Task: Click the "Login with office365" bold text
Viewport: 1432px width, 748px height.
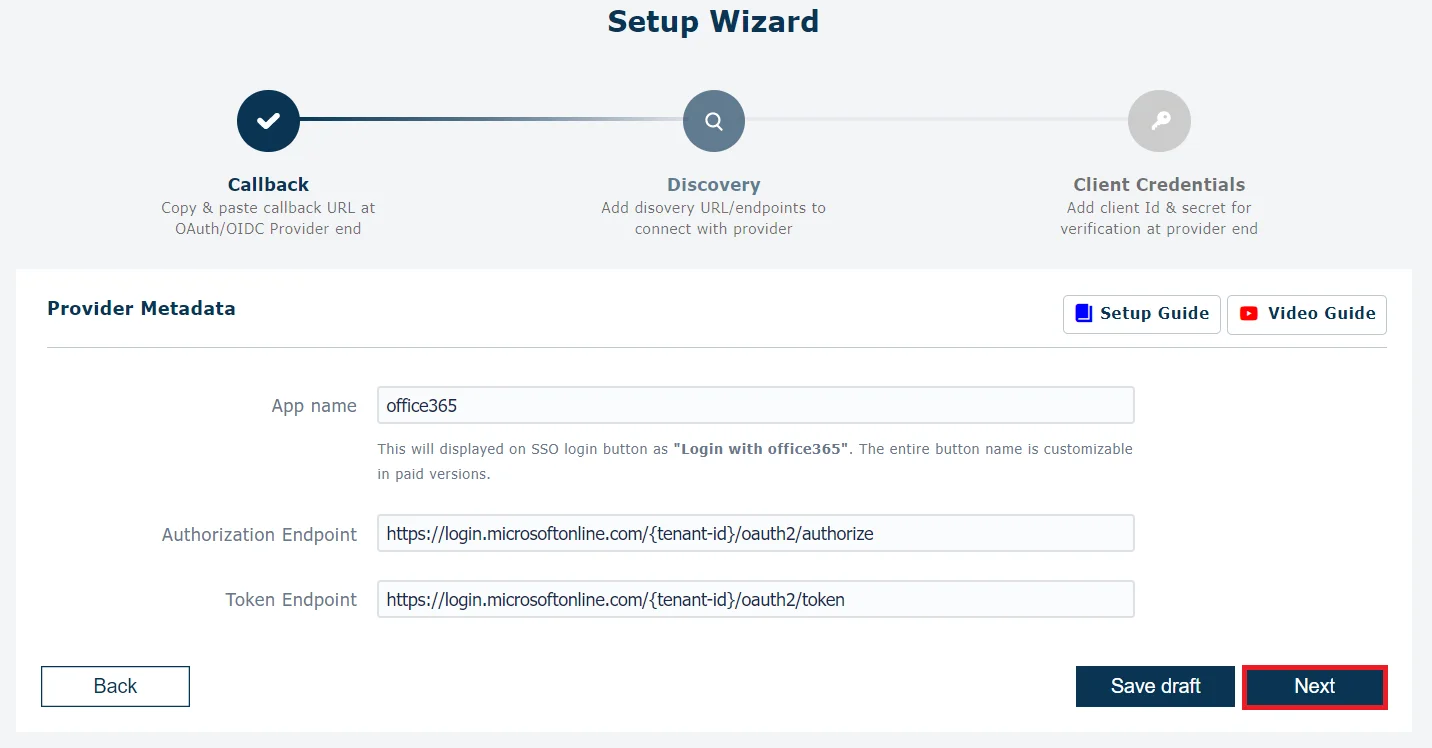Action: coord(762,449)
